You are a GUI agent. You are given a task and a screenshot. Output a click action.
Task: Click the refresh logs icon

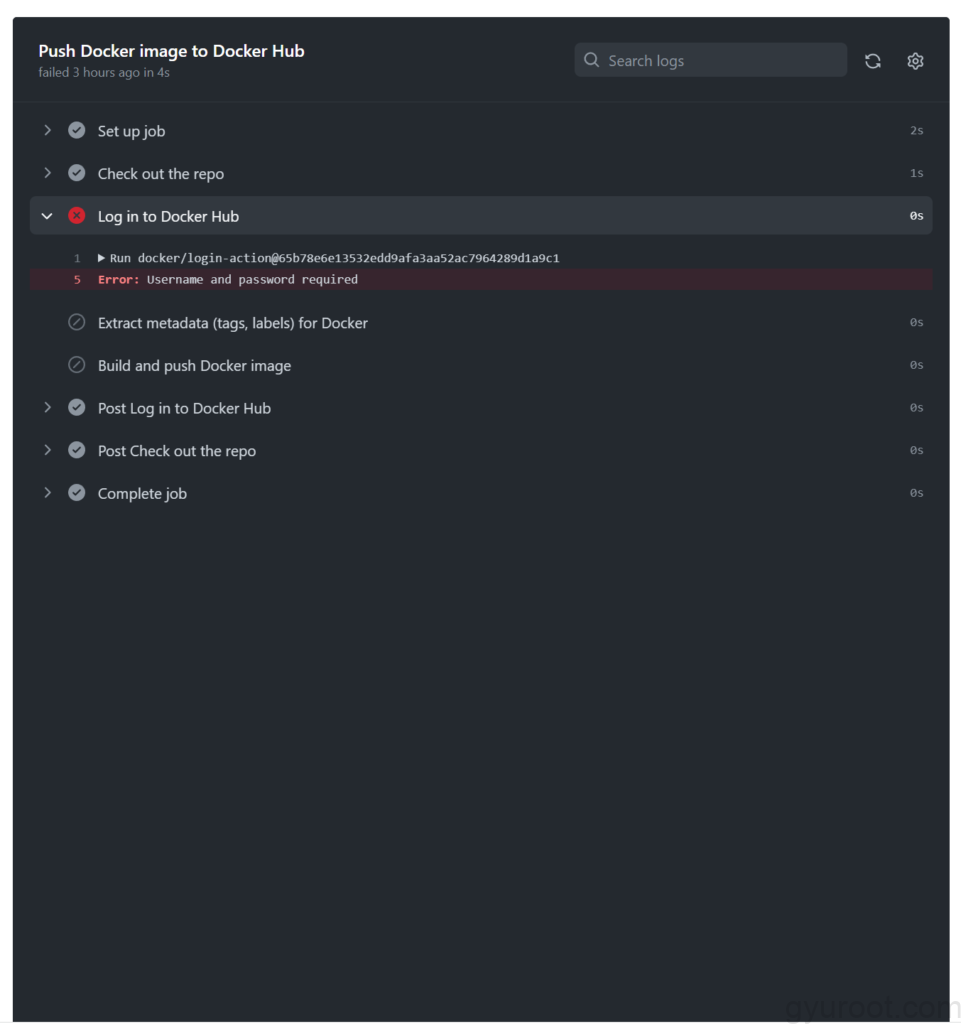(x=873, y=61)
